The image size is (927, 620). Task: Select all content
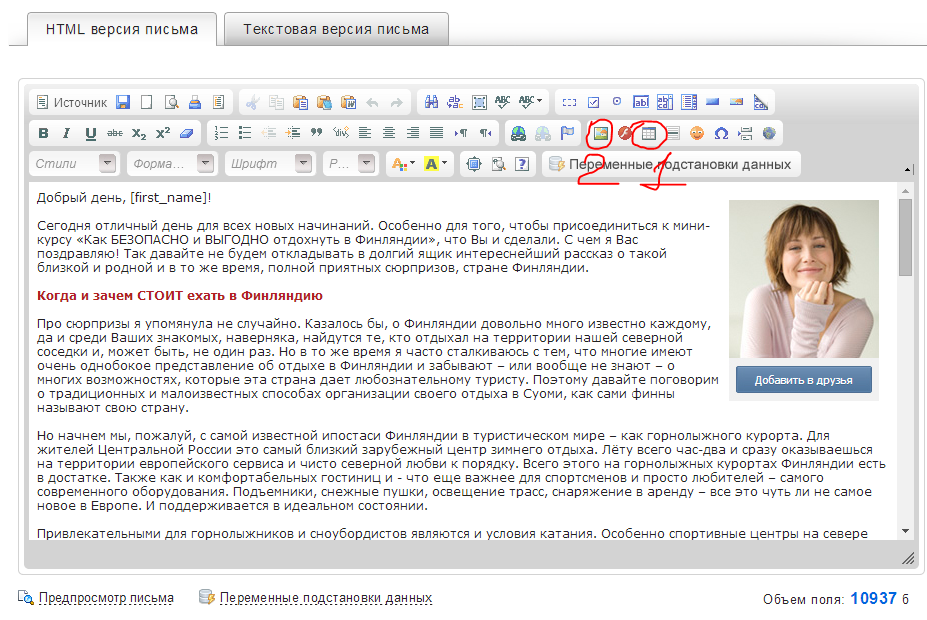(479, 102)
